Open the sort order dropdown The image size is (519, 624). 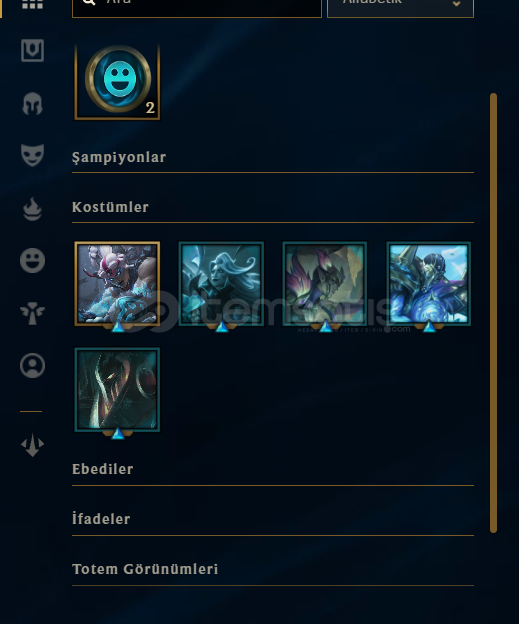click(400, 6)
